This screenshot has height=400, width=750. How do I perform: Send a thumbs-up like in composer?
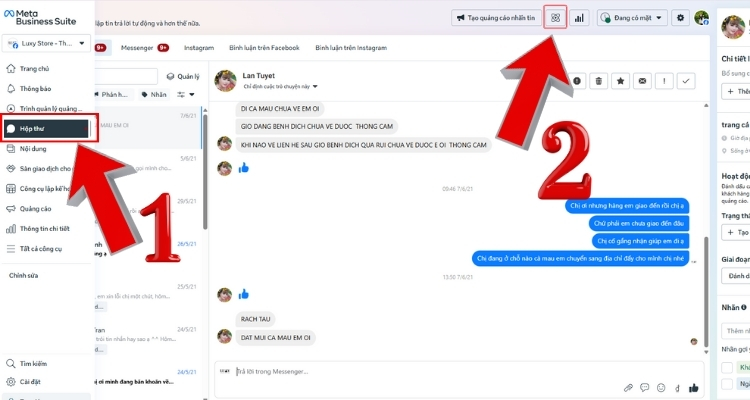pyautogui.click(x=694, y=388)
